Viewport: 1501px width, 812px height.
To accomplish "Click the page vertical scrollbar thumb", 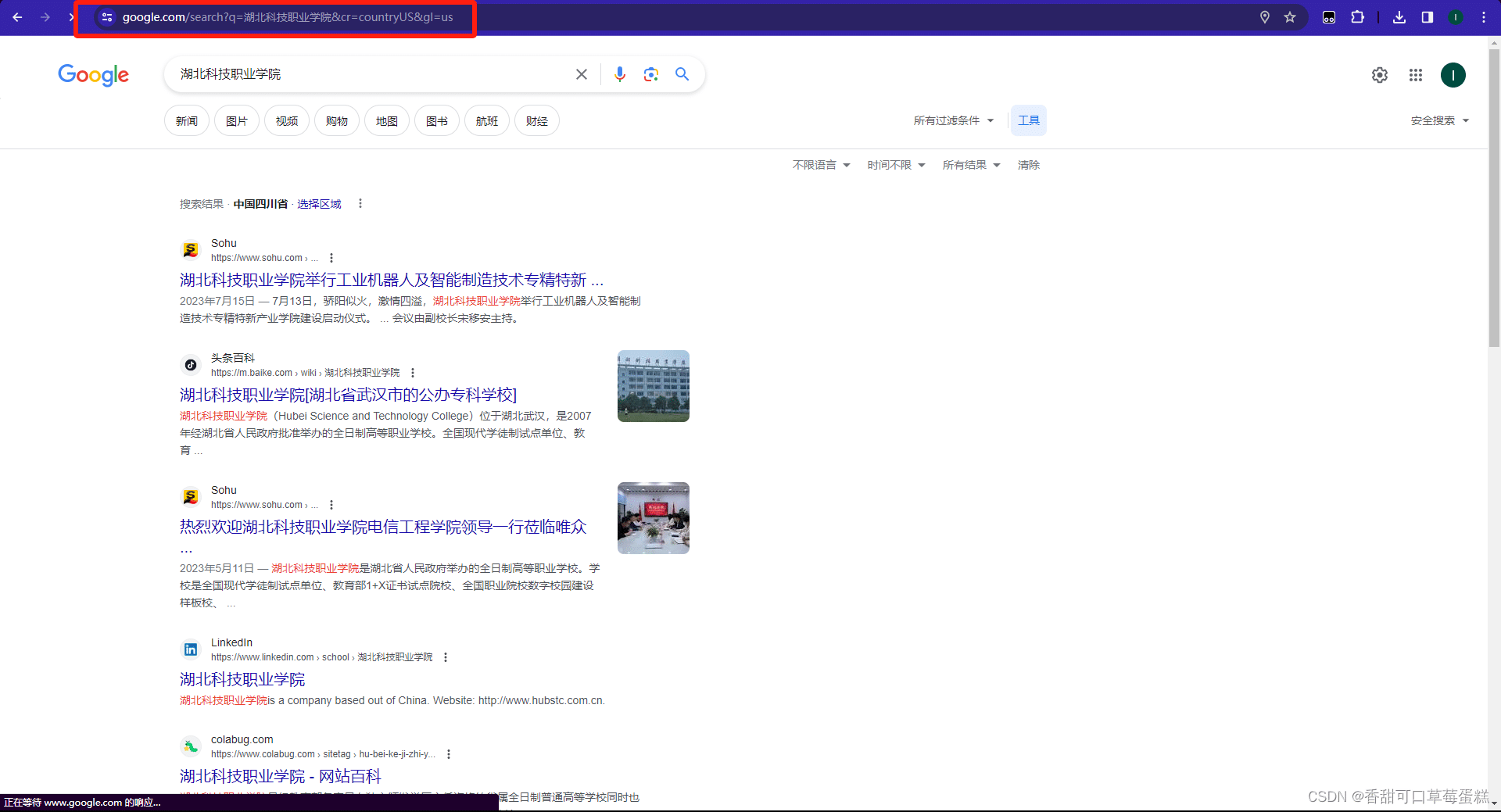I will click(x=1494, y=198).
